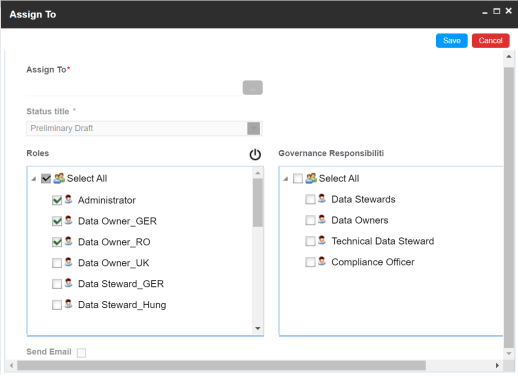This screenshot has width=518, height=375.
Task: Maximize the Assign To dialog
Action: point(497,11)
